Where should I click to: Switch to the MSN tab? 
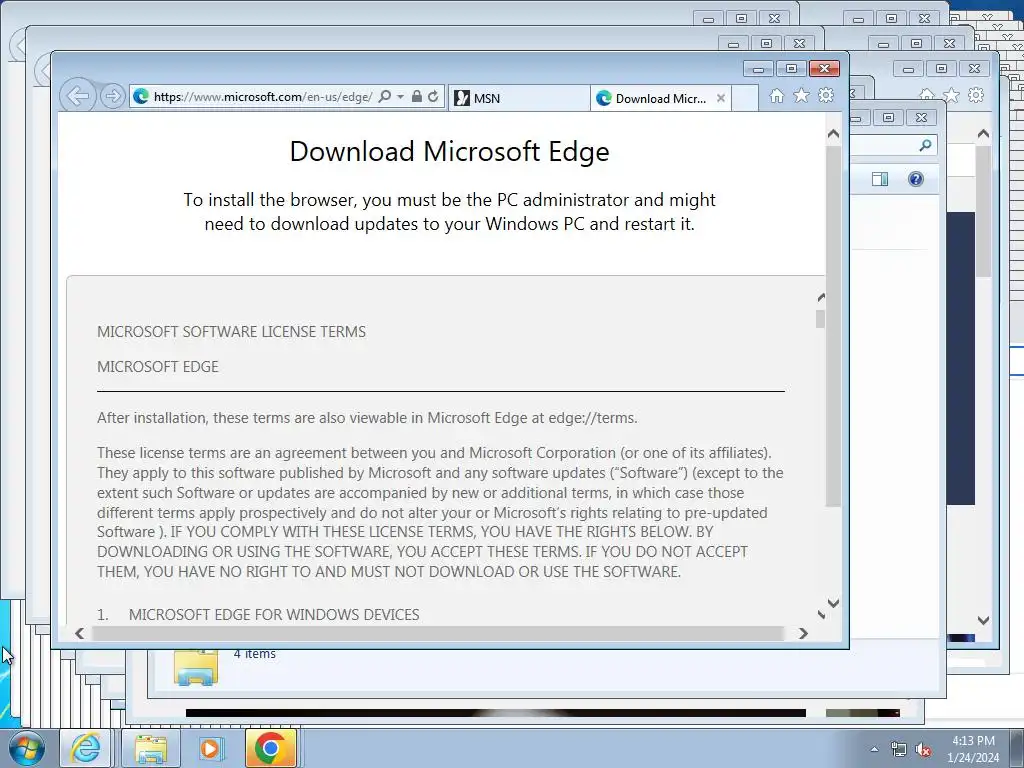[x=519, y=98]
